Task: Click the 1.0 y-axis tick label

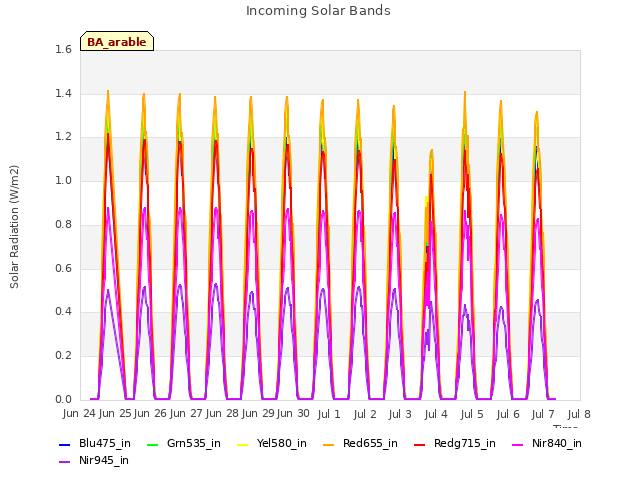Action: tap(63, 180)
